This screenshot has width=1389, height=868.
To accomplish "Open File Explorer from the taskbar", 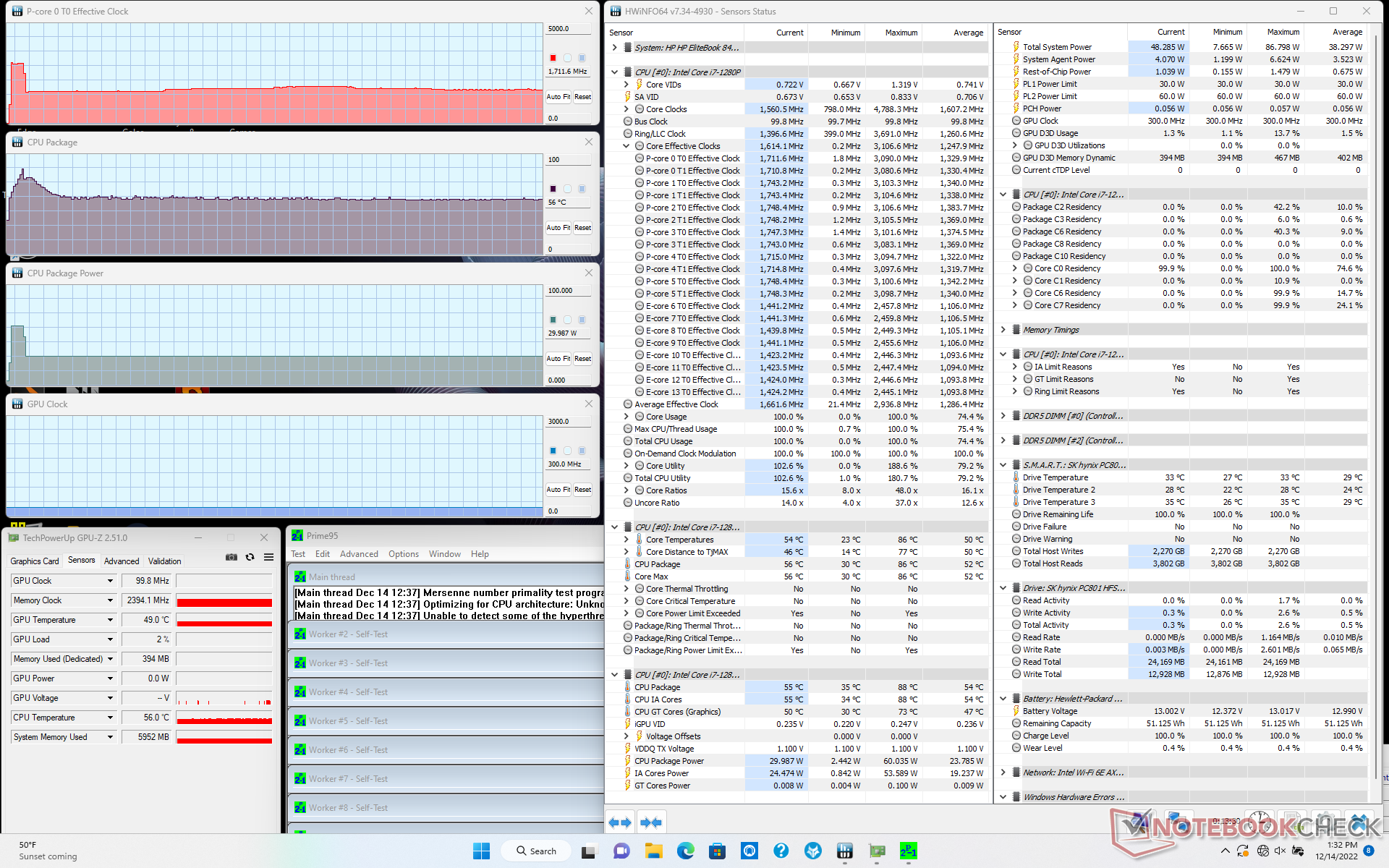I will pyautogui.click(x=653, y=851).
